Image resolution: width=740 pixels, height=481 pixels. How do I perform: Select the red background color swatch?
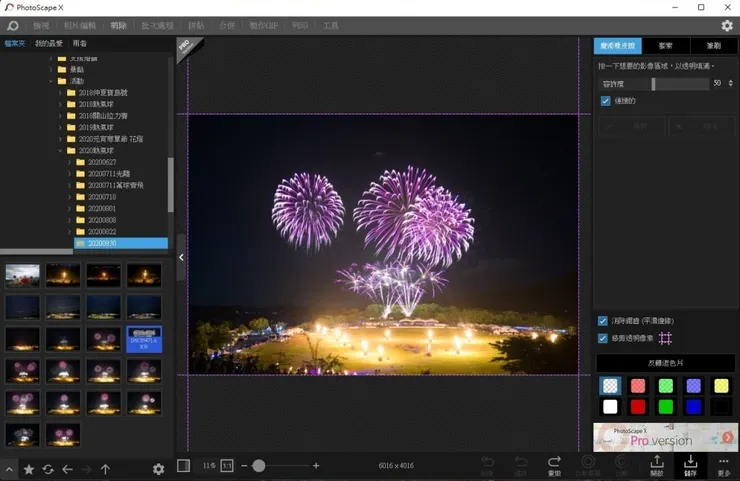point(637,406)
